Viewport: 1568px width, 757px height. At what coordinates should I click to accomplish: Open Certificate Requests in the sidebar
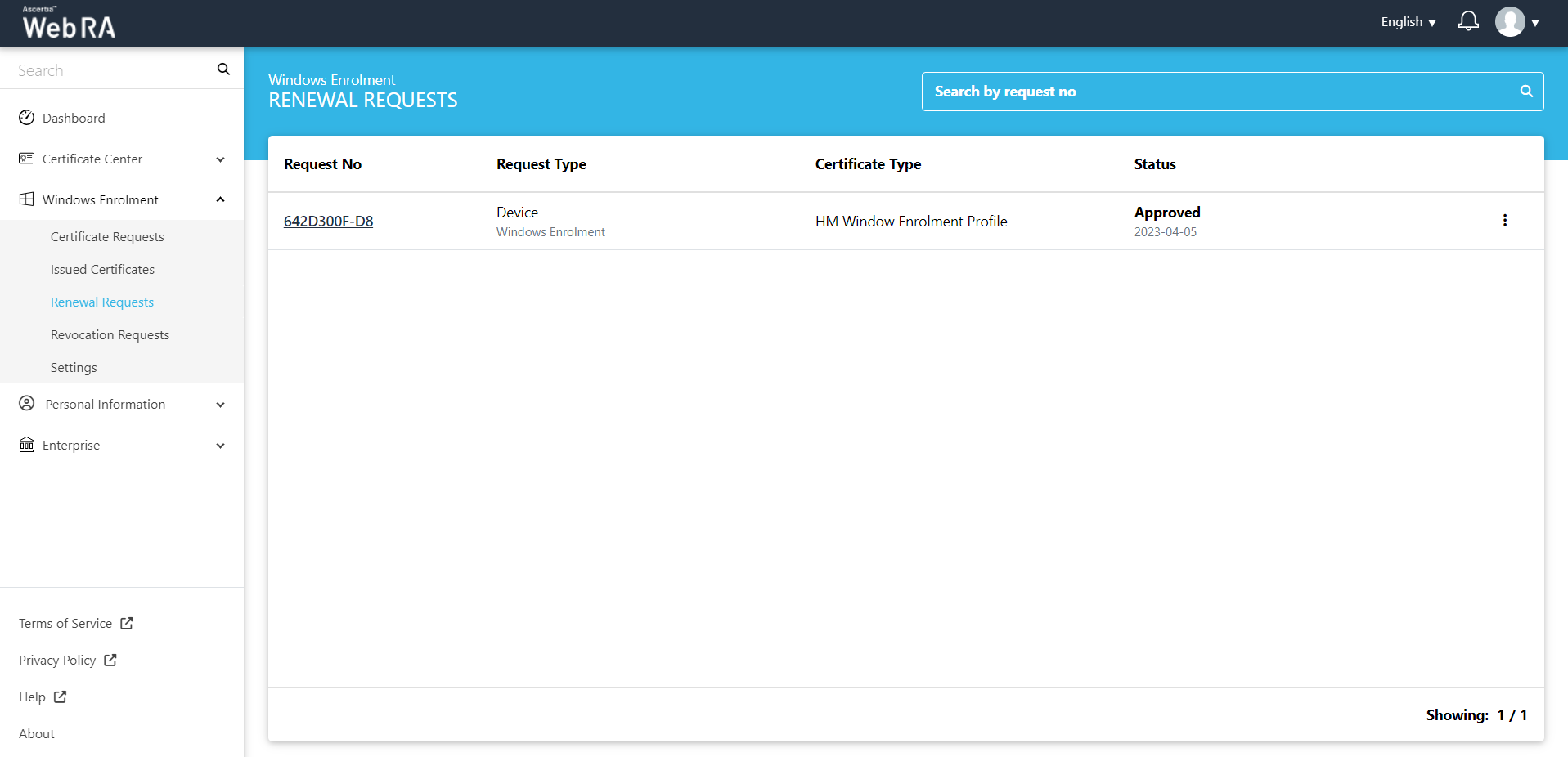click(x=107, y=236)
